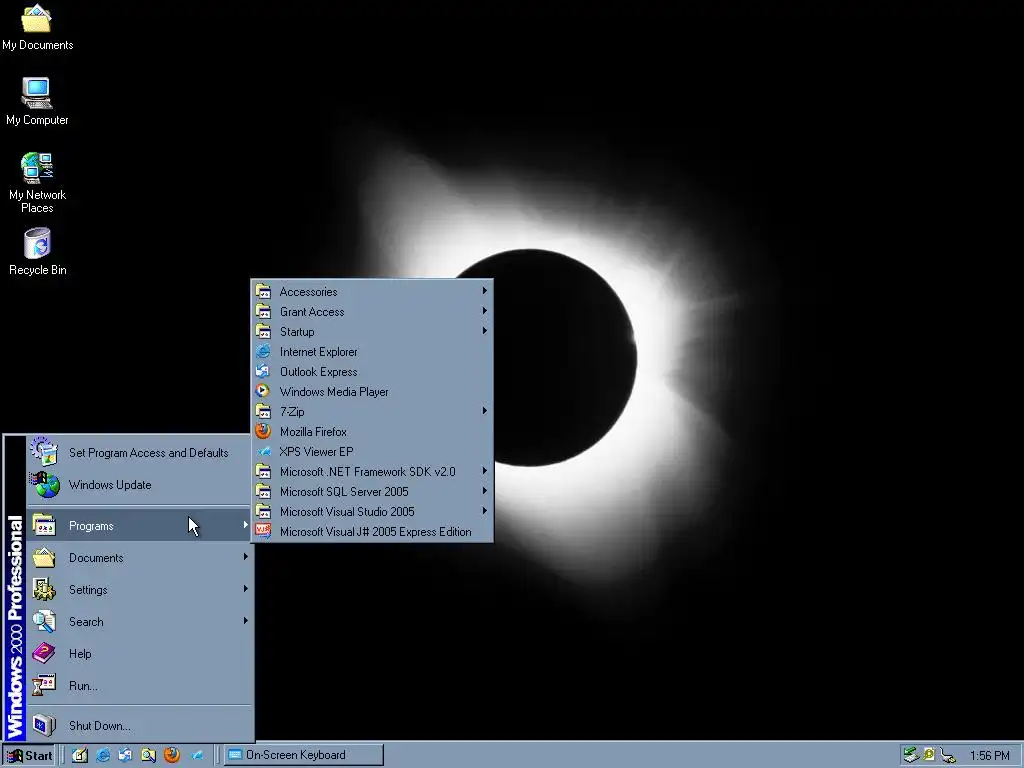Click Visual J# 2005 Express icon
The width and height of the screenshot is (1024, 768).
click(263, 532)
